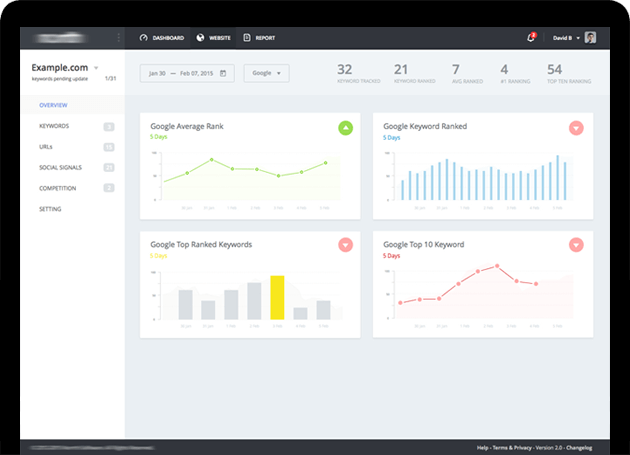
Task: Expand the Example.com site dropdown
Action: [96, 68]
